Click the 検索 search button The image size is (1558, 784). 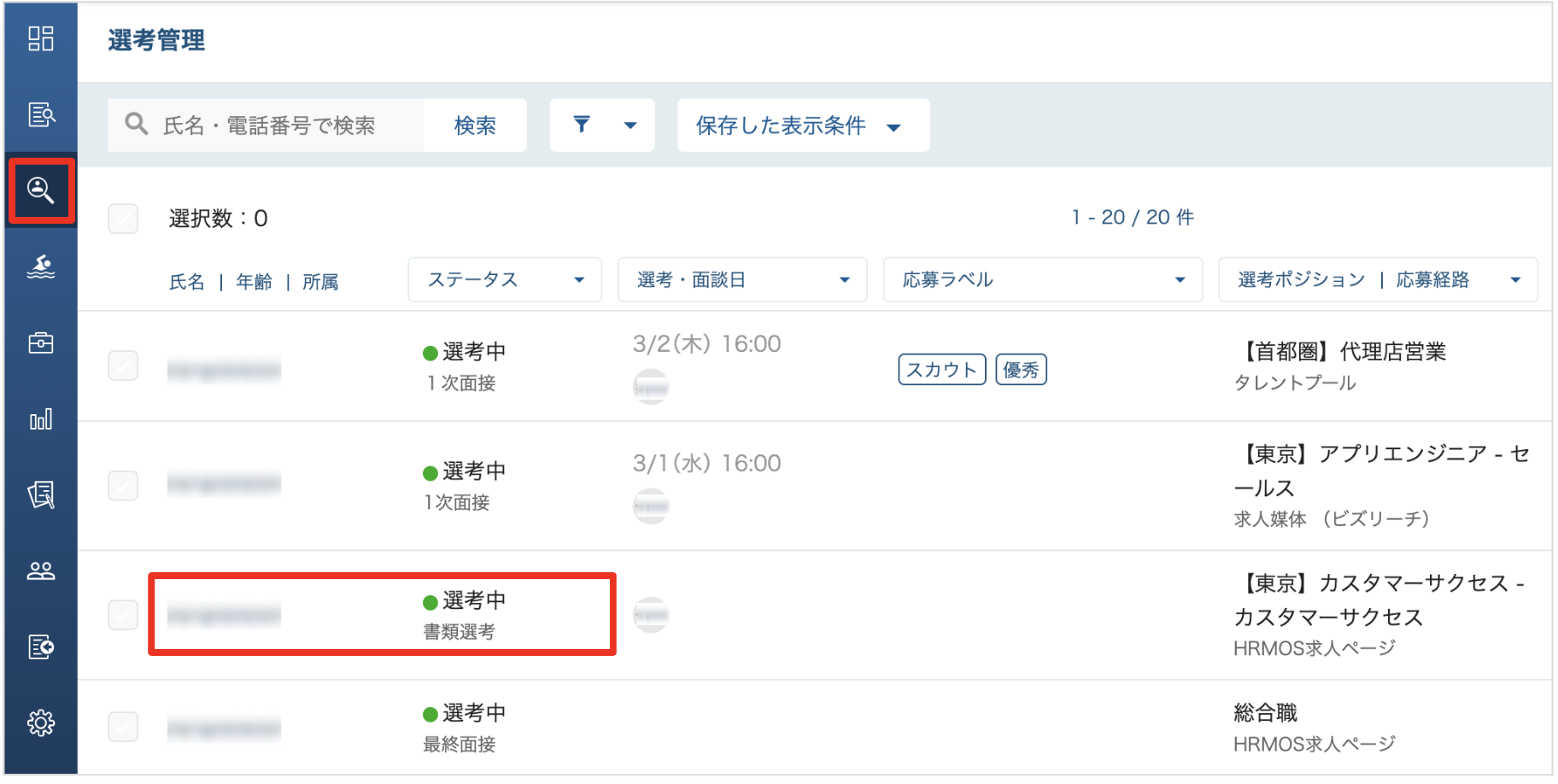pos(475,126)
